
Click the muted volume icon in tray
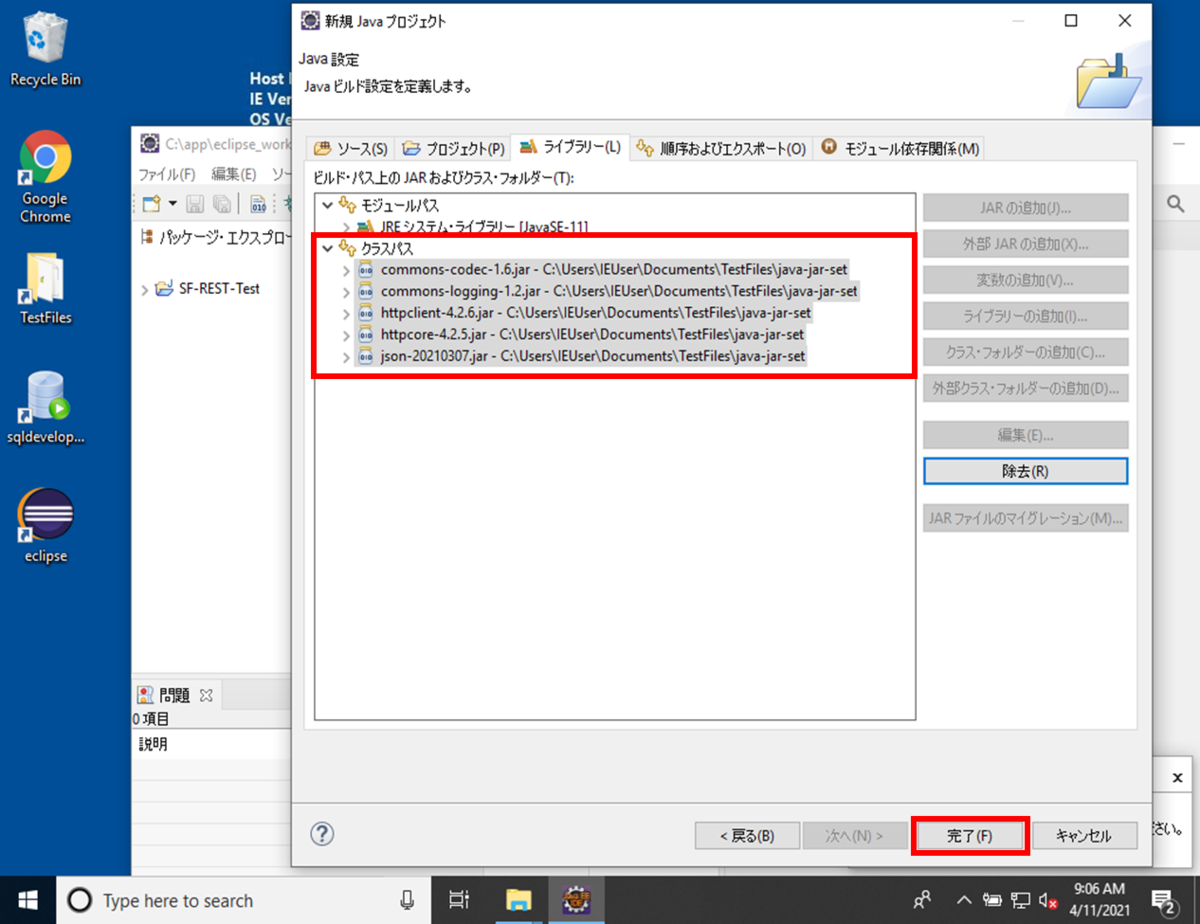point(1047,900)
